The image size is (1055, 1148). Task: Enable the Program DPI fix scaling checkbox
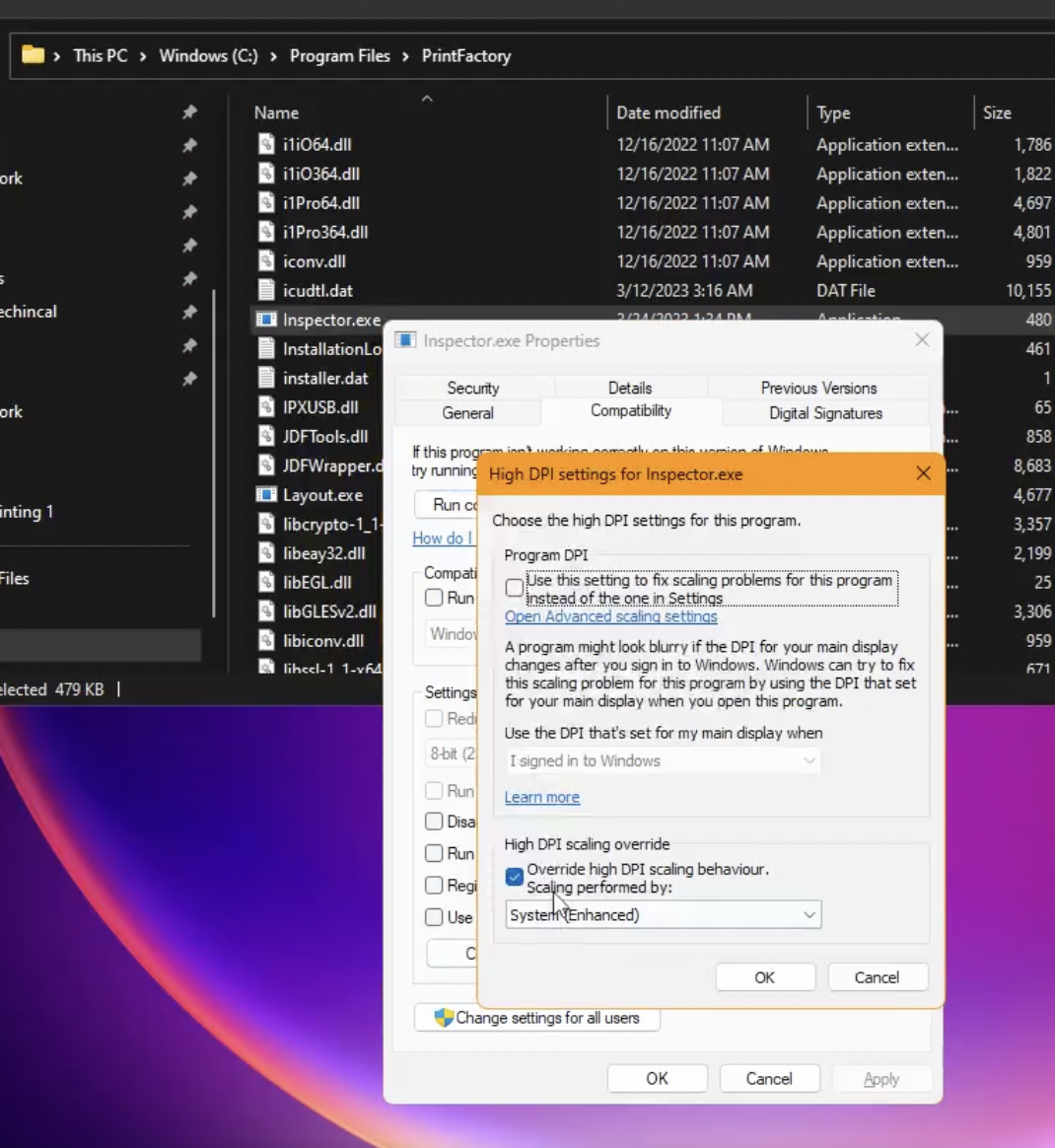pyautogui.click(x=514, y=587)
